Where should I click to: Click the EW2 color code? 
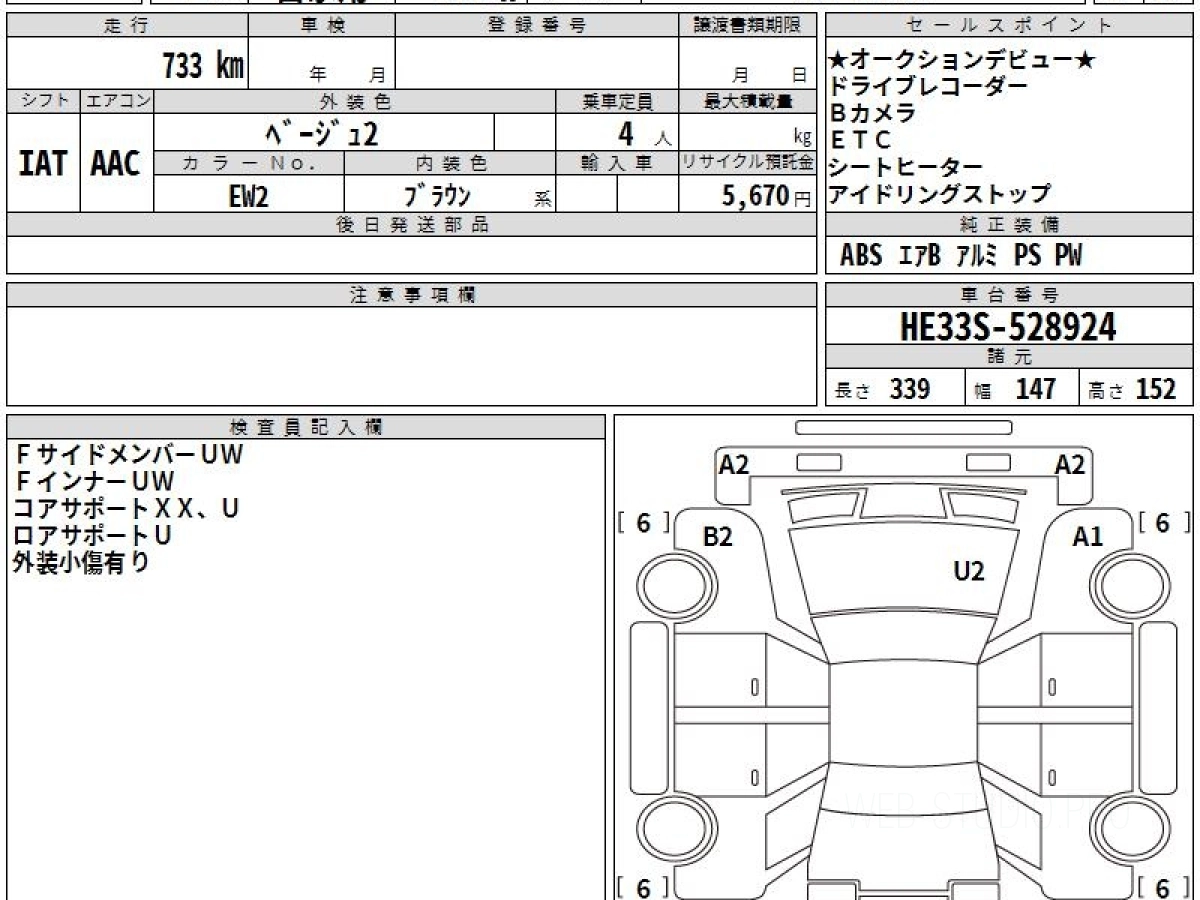tap(248, 196)
